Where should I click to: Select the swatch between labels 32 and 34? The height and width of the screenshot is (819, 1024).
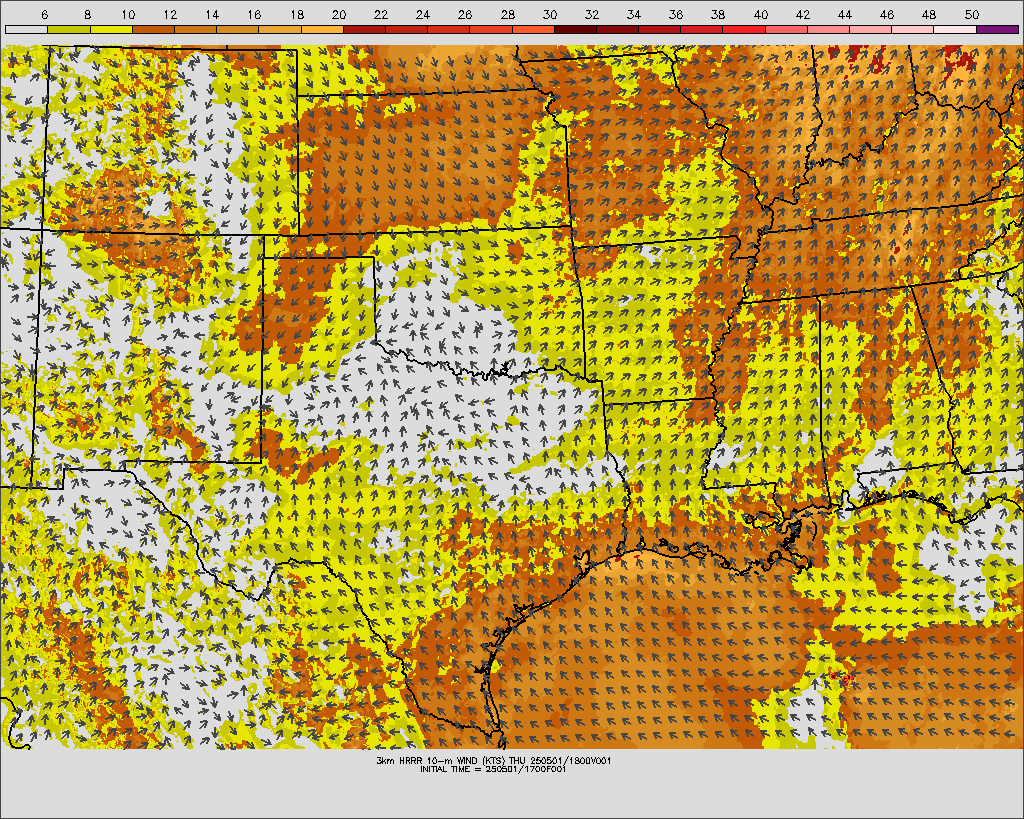tap(618, 29)
